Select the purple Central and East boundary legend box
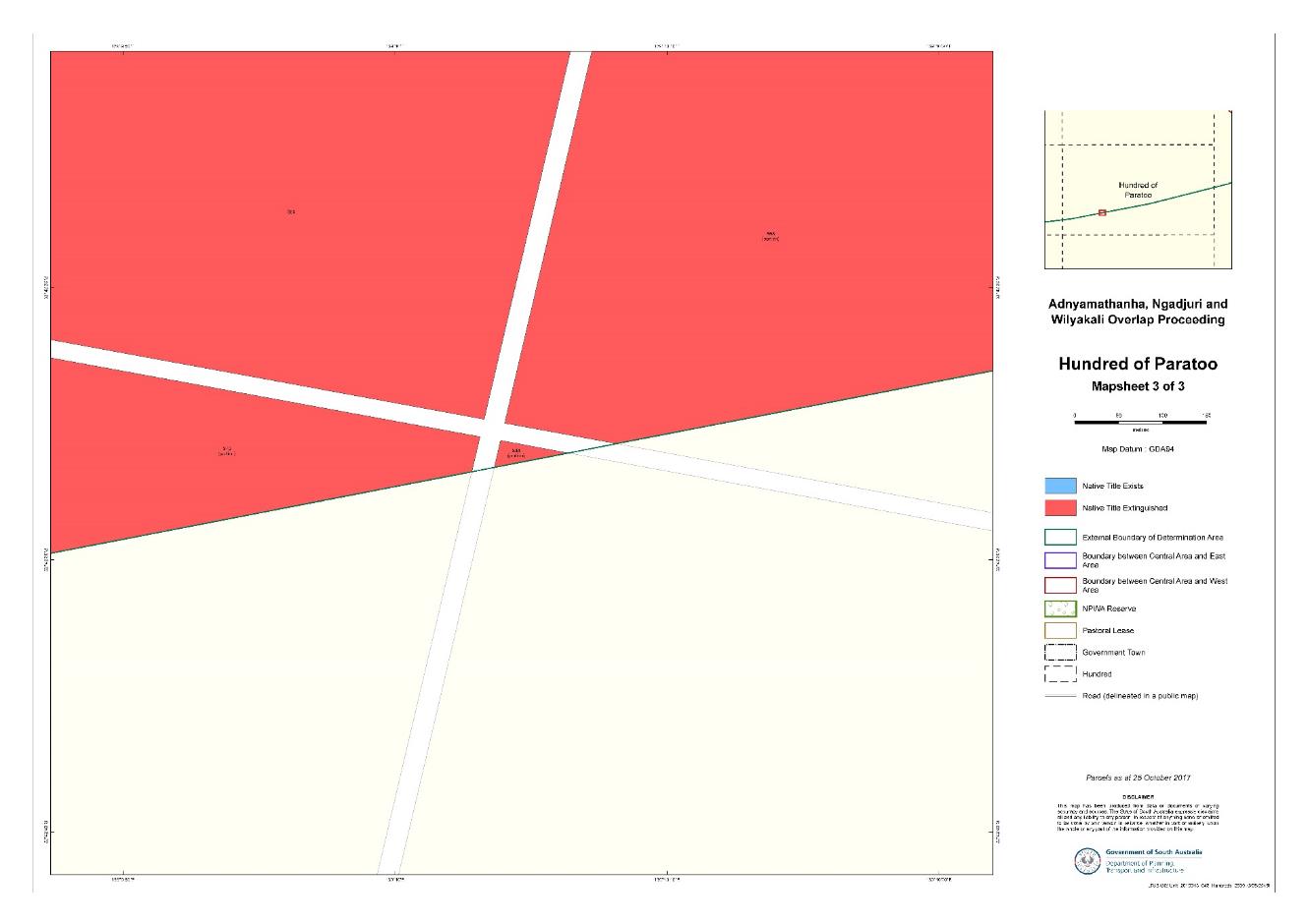 tap(1060, 560)
